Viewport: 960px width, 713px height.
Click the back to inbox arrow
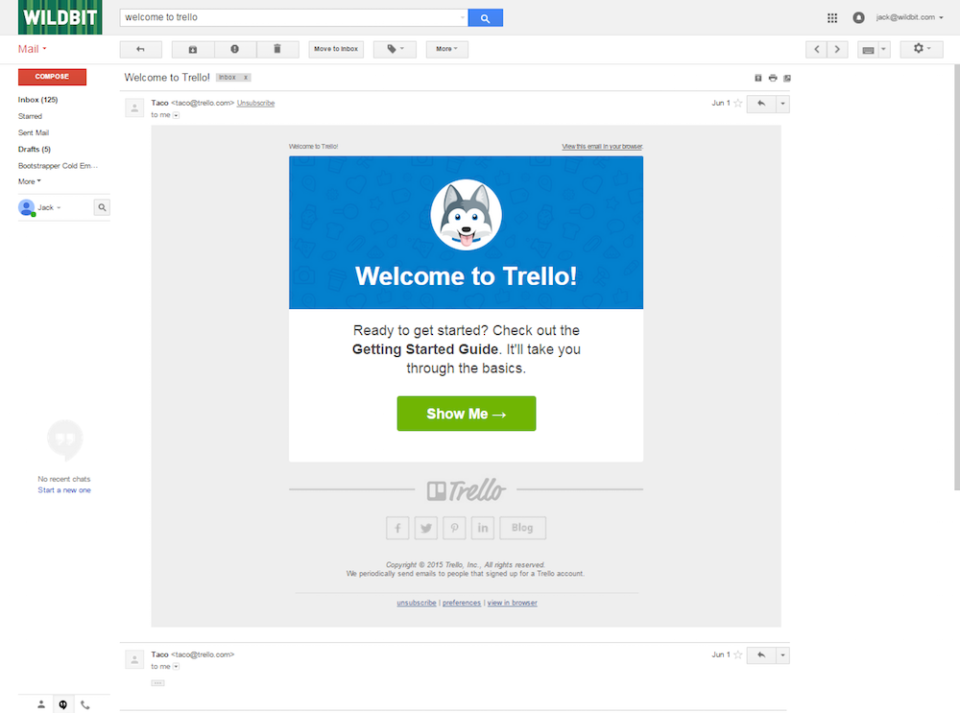pyautogui.click(x=141, y=49)
